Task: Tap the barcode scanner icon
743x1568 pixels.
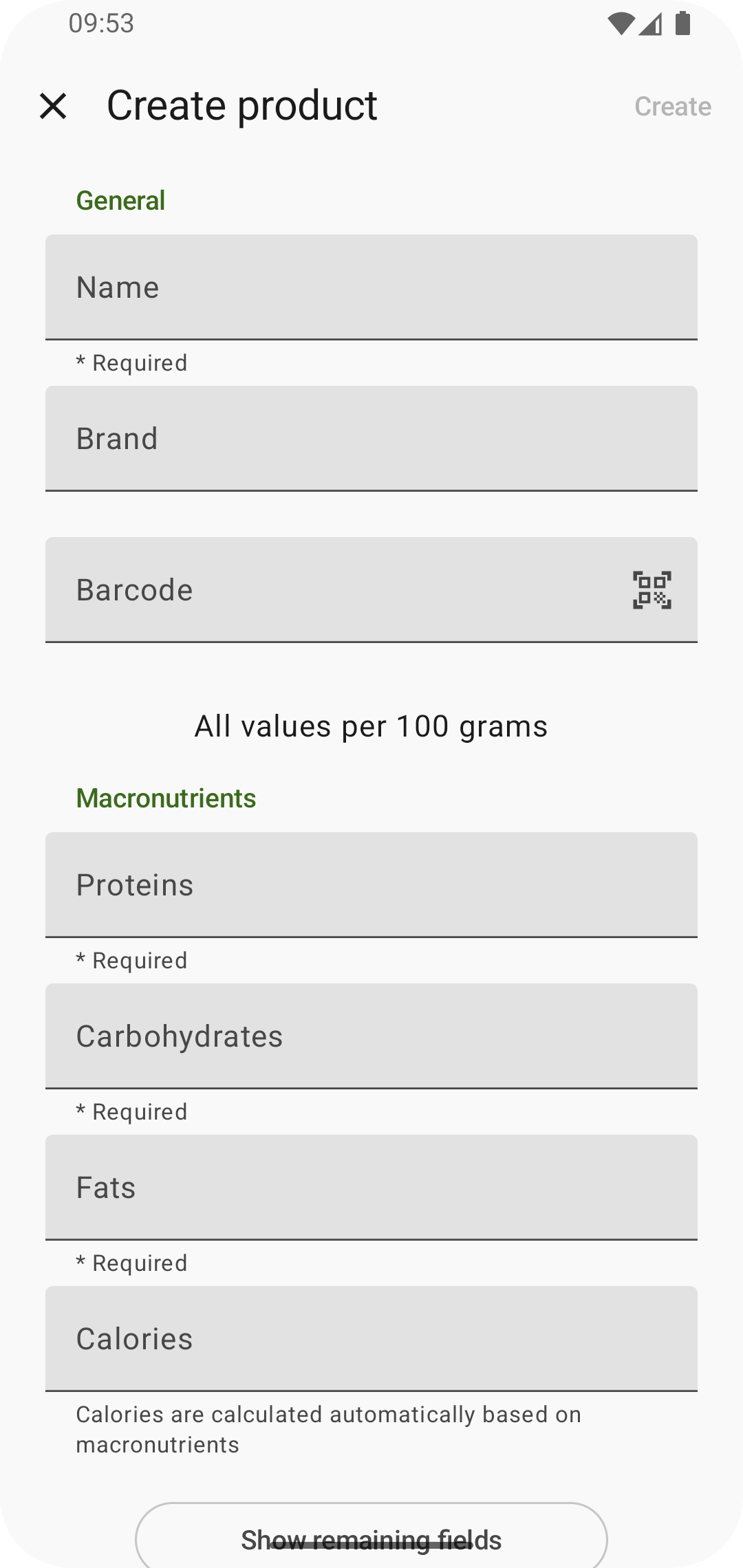Action: (652, 590)
